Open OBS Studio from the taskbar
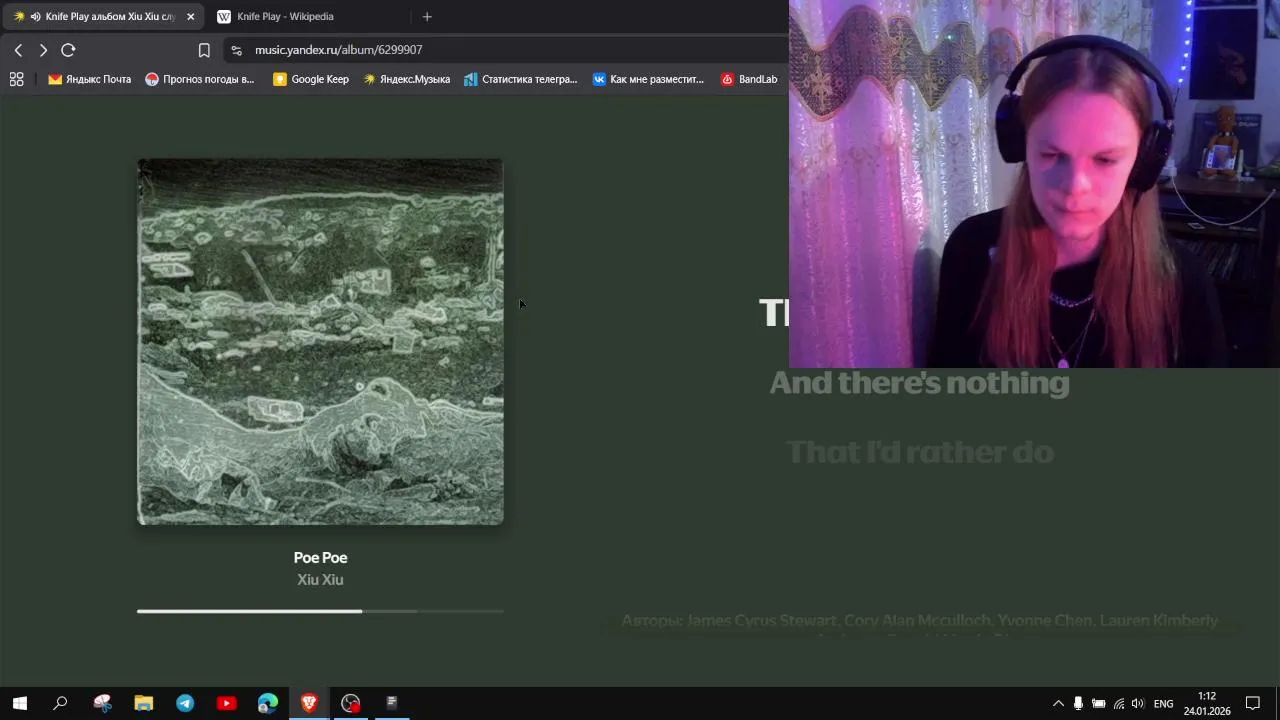 click(x=350, y=703)
